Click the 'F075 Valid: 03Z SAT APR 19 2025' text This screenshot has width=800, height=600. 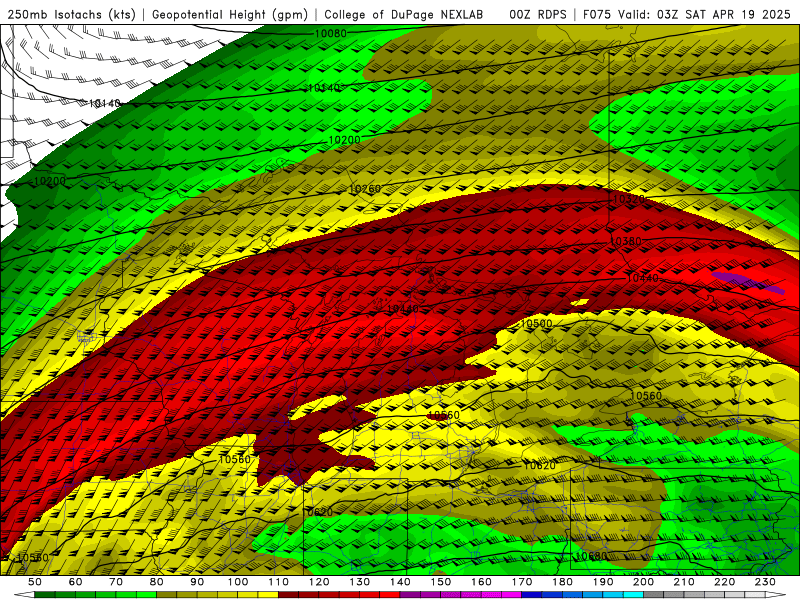click(x=687, y=14)
